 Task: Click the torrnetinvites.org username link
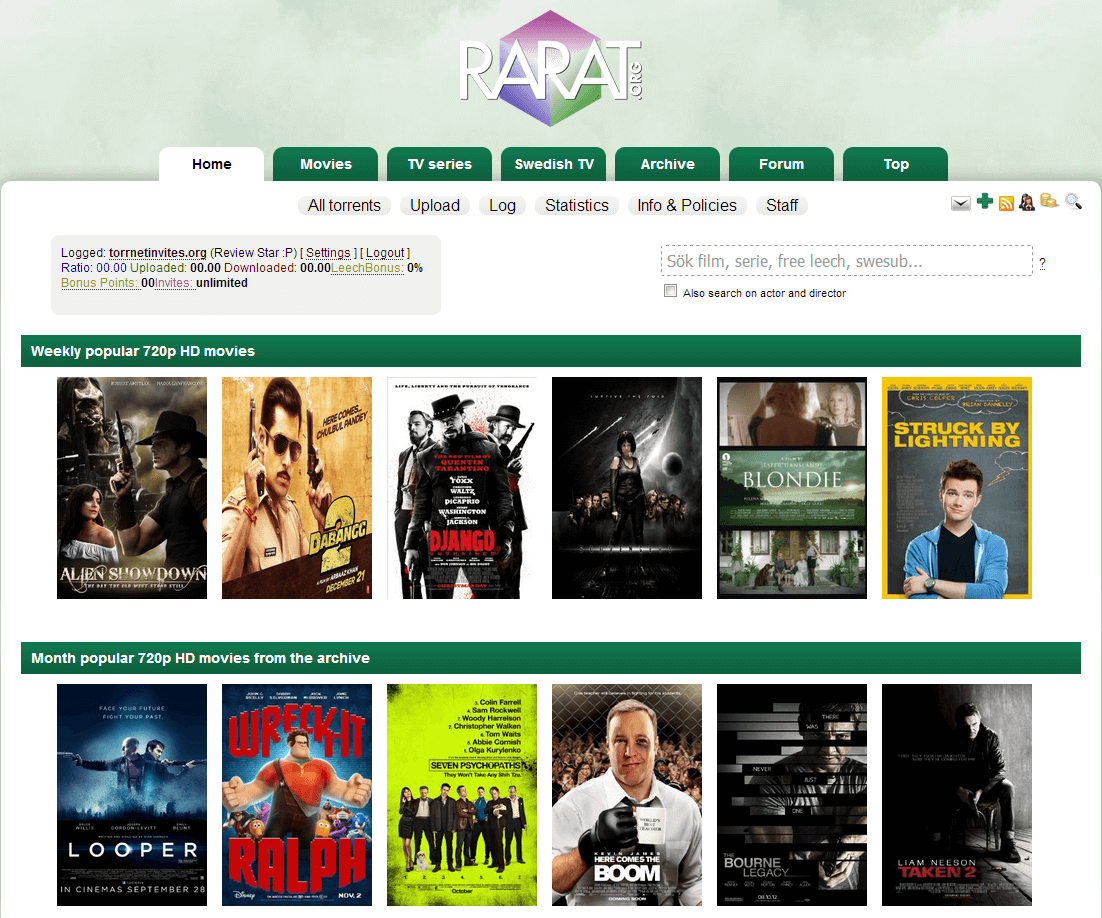(x=157, y=253)
